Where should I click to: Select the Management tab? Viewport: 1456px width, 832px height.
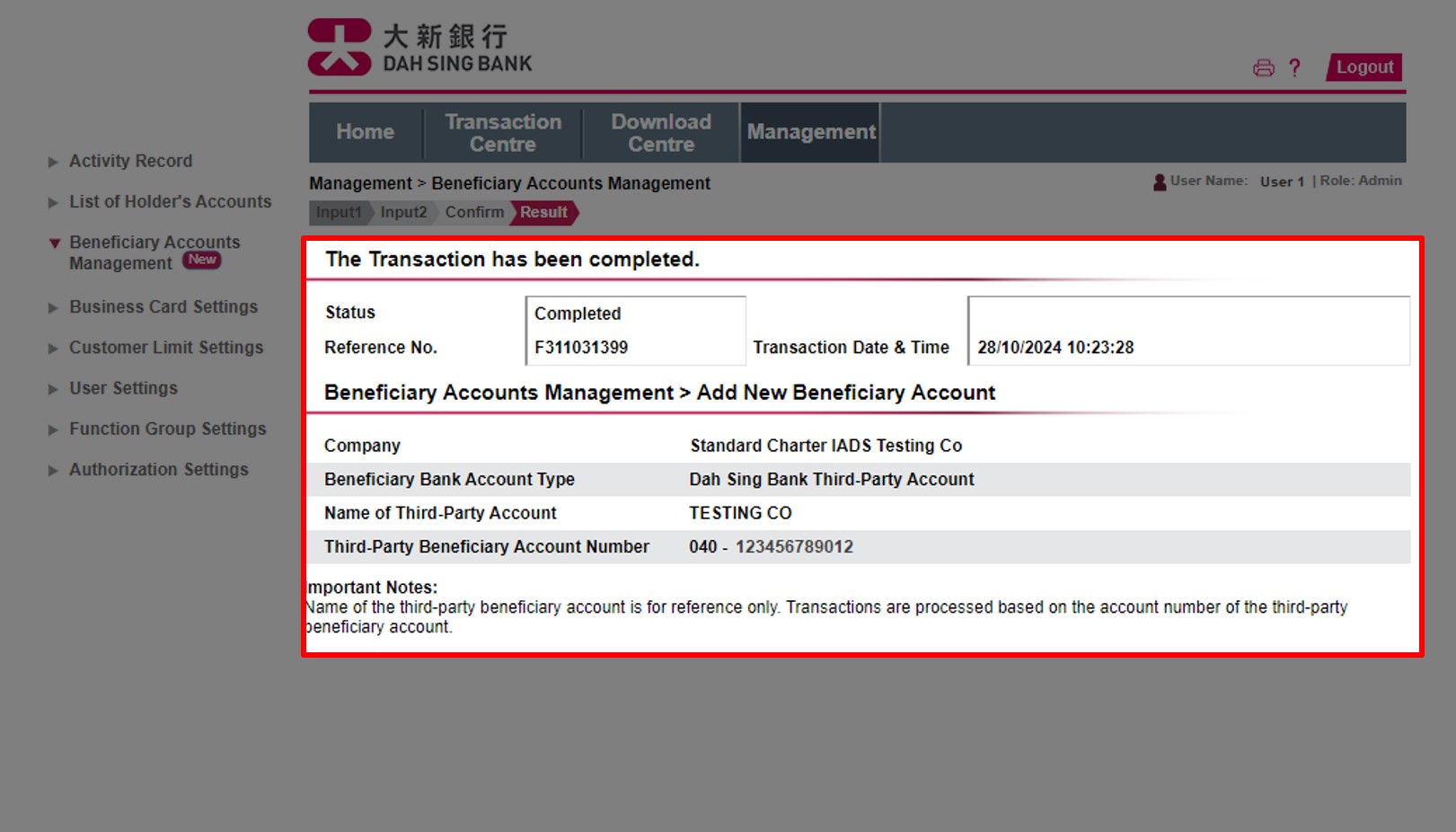[811, 132]
